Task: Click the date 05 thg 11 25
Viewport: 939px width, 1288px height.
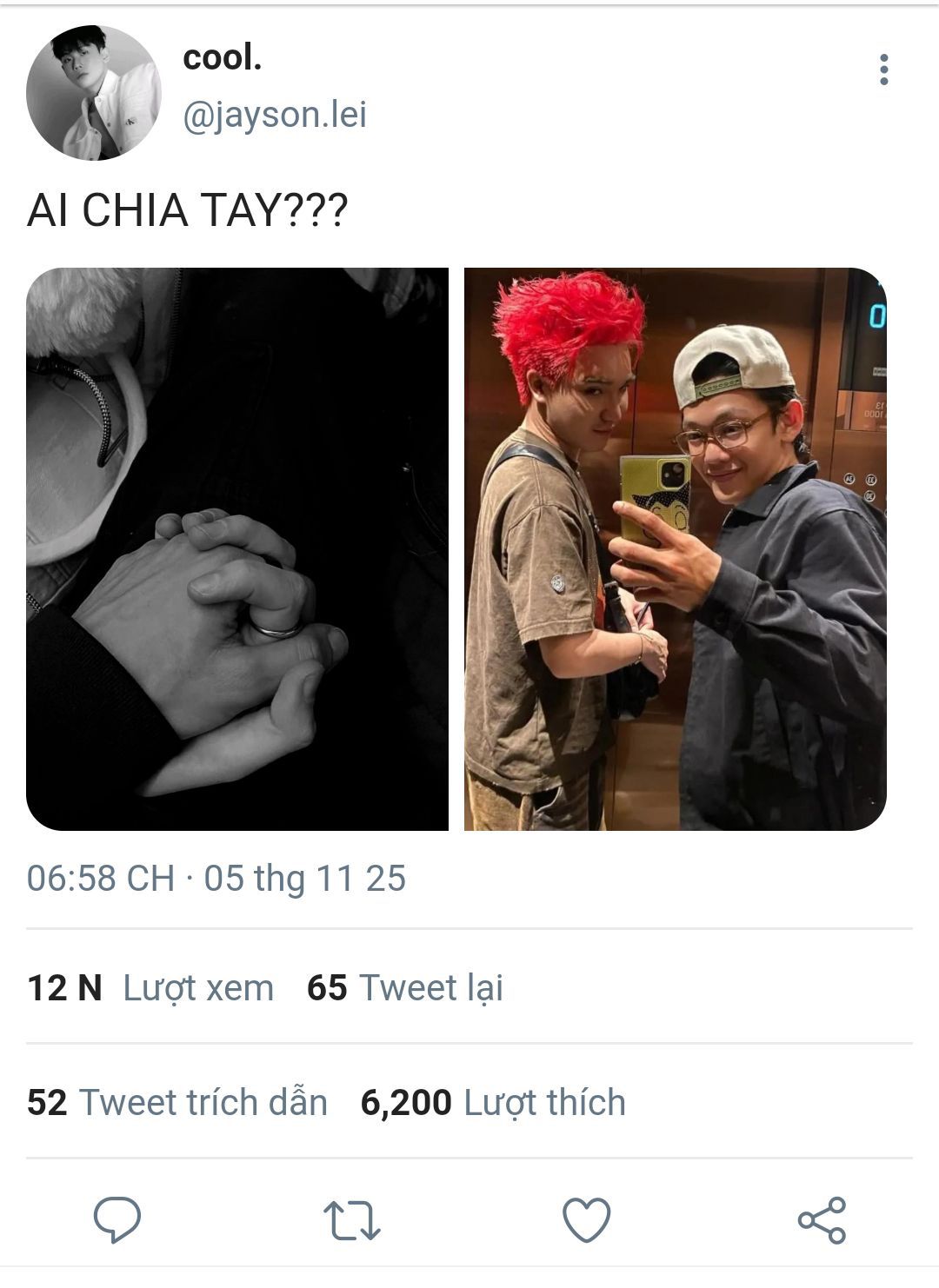Action: [x=305, y=879]
